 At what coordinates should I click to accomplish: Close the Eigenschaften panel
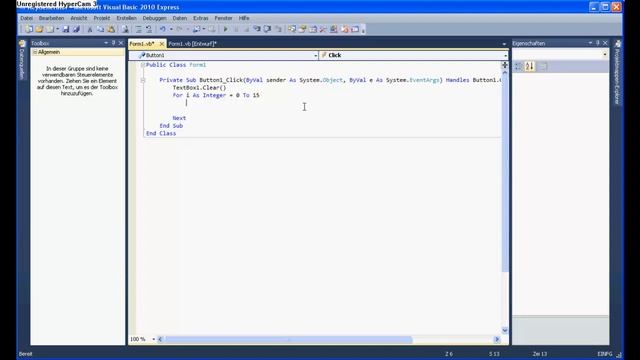pyautogui.click(x=605, y=43)
